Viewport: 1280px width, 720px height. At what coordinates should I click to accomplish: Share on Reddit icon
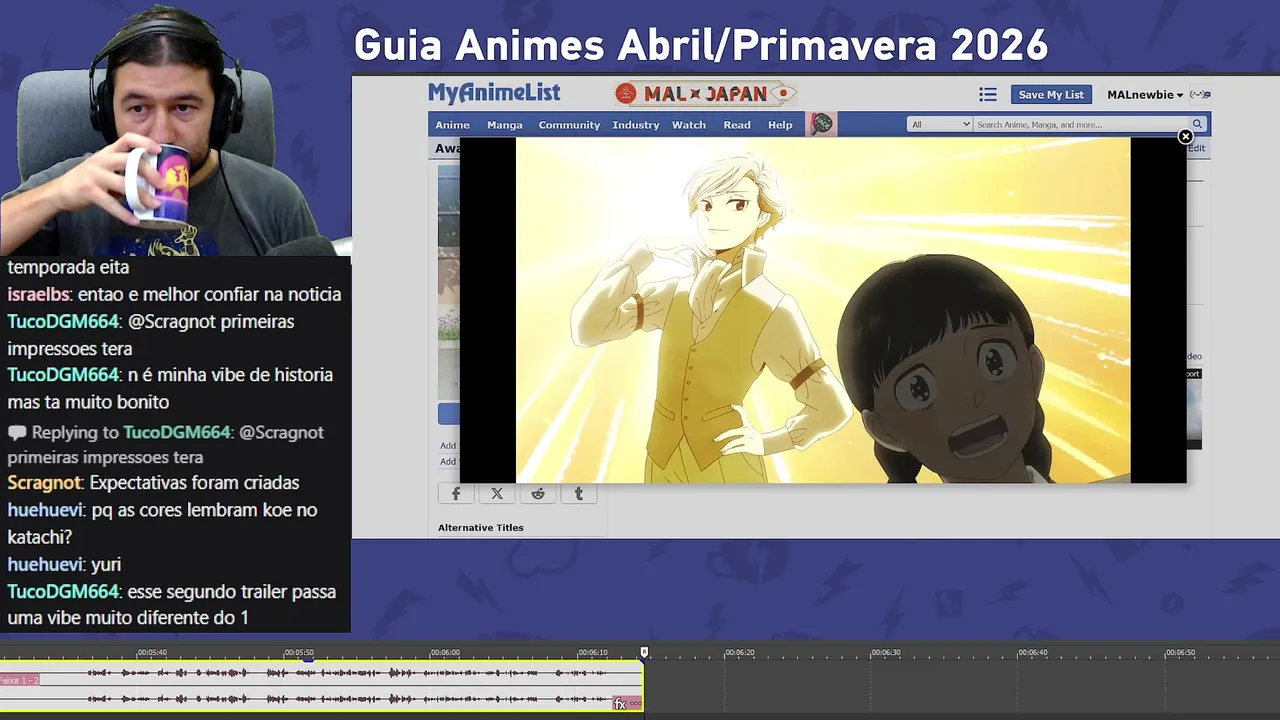(x=538, y=494)
